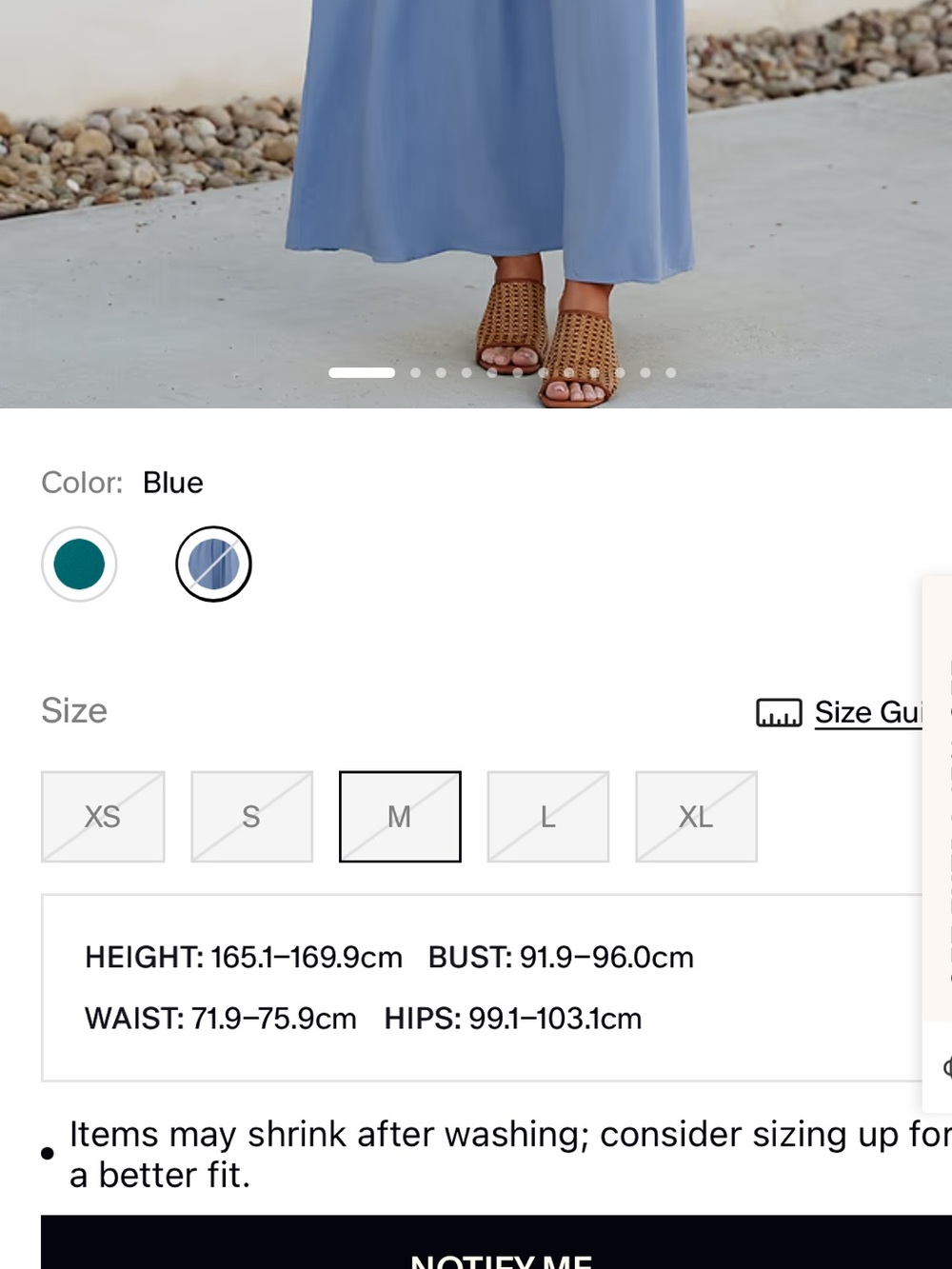
Task: Open the Size Guide link
Action: pyautogui.click(x=868, y=712)
